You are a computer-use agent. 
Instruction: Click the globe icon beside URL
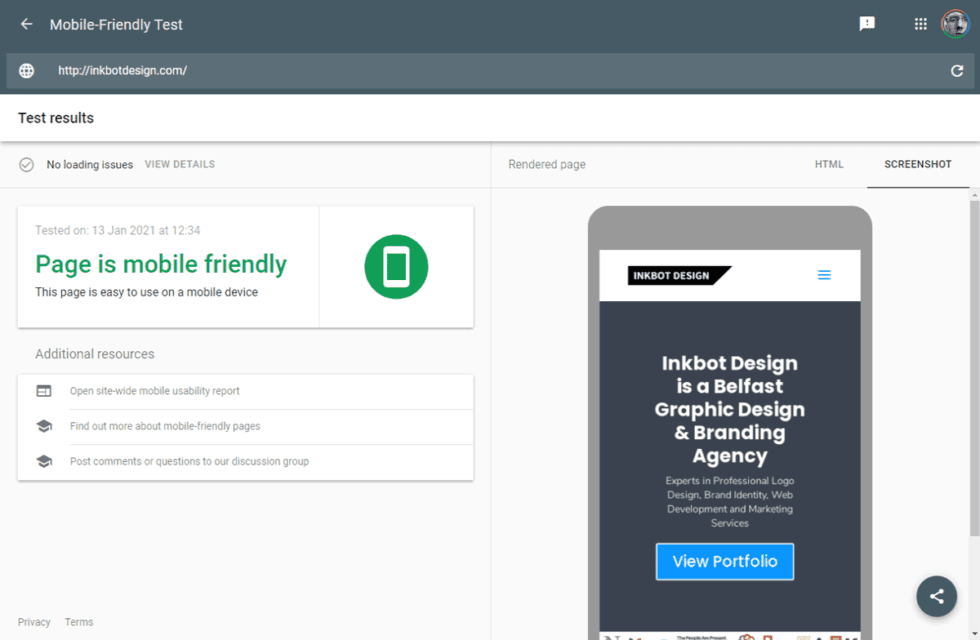[x=27, y=71]
